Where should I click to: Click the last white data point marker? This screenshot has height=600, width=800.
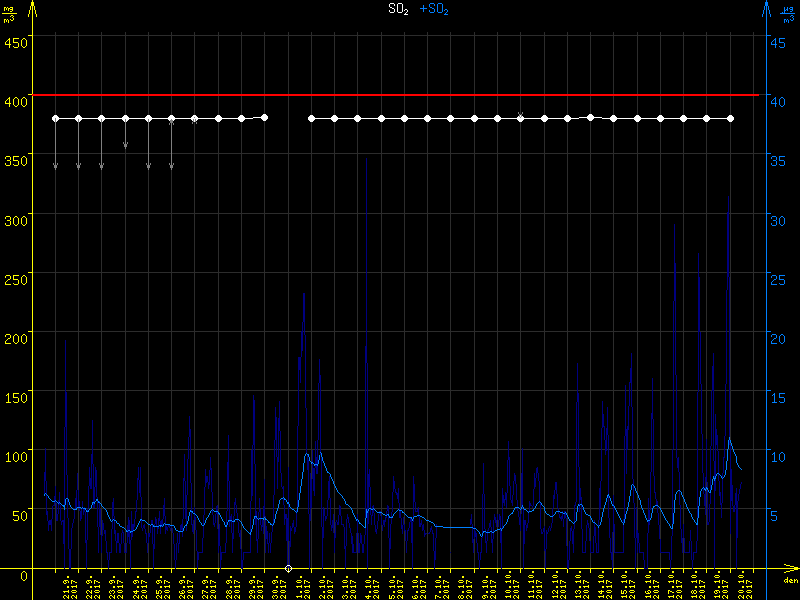730,118
